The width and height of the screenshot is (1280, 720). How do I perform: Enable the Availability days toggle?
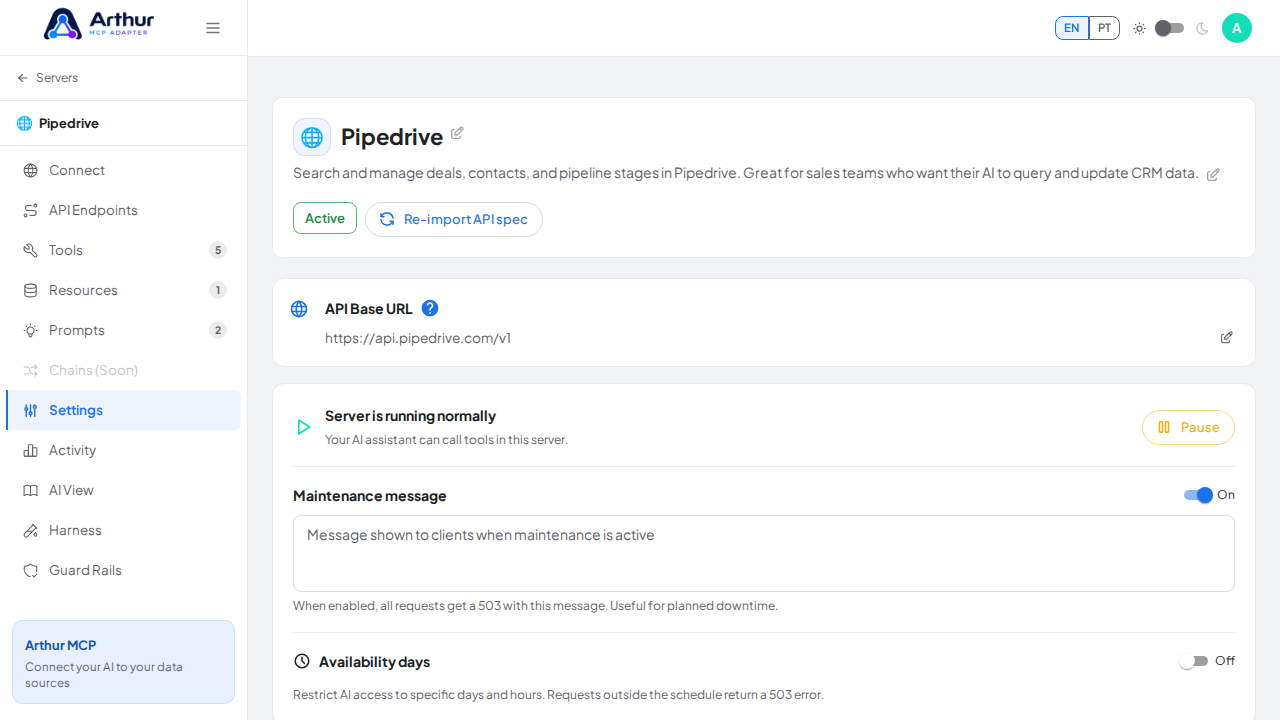pos(1194,661)
